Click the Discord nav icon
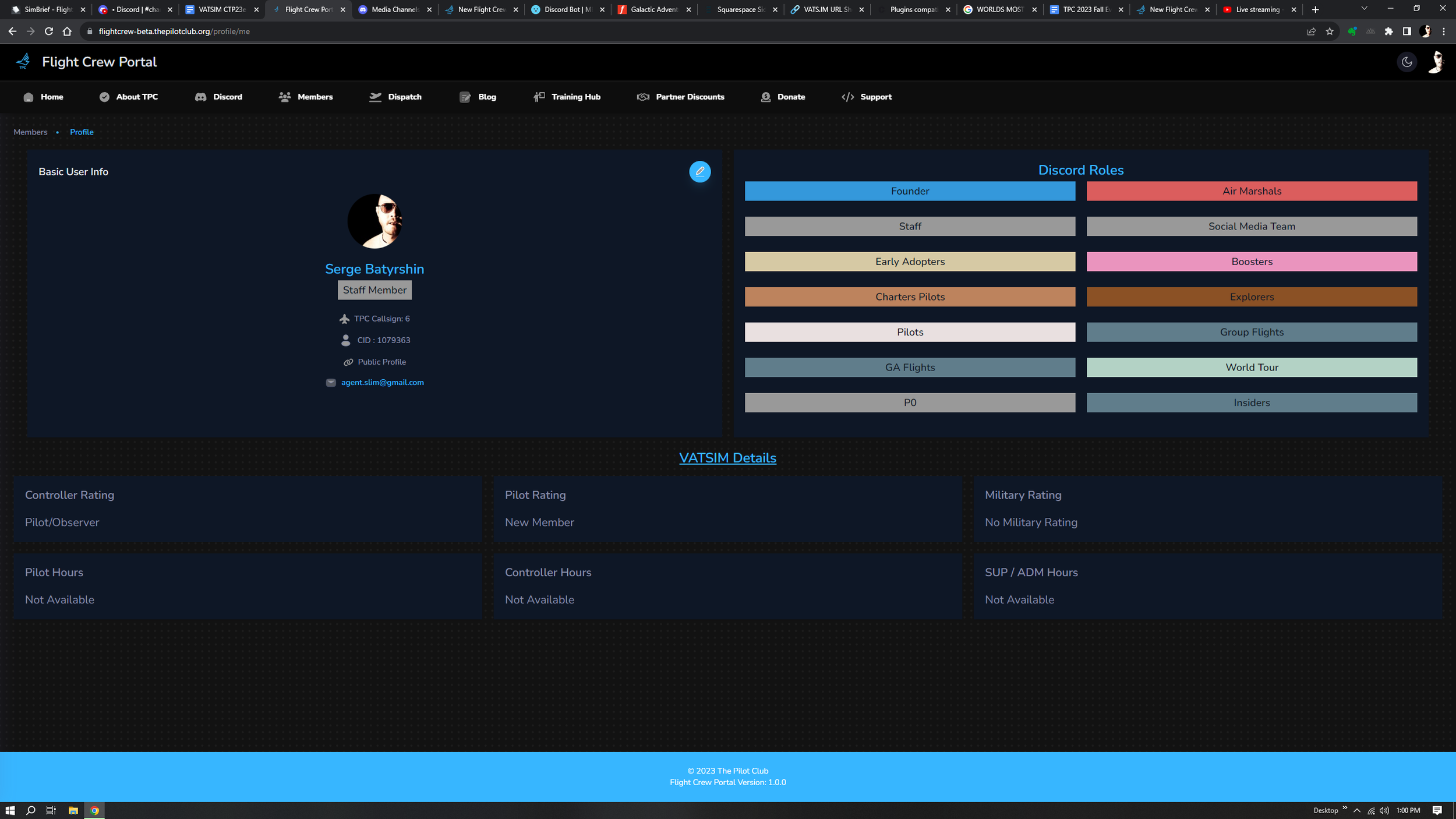The width and height of the screenshot is (1456, 819). [200, 97]
